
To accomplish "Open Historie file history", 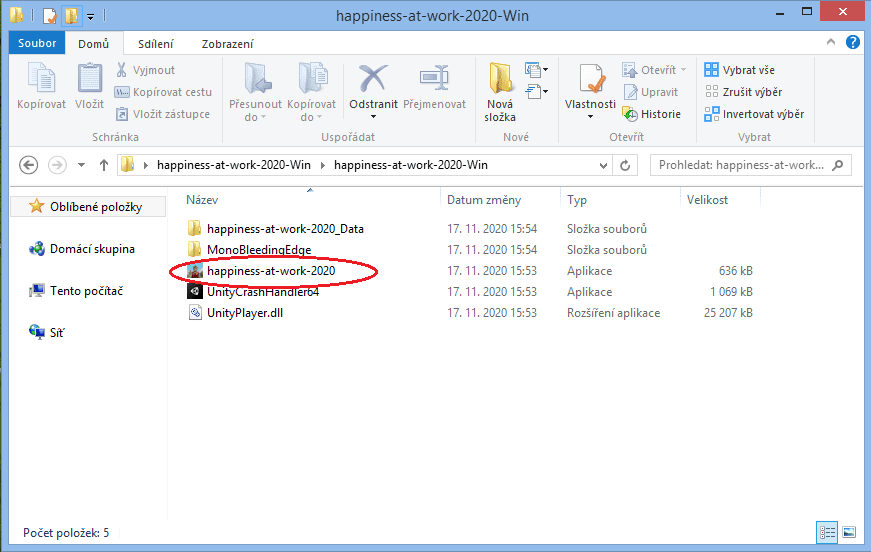I will click(x=652, y=114).
